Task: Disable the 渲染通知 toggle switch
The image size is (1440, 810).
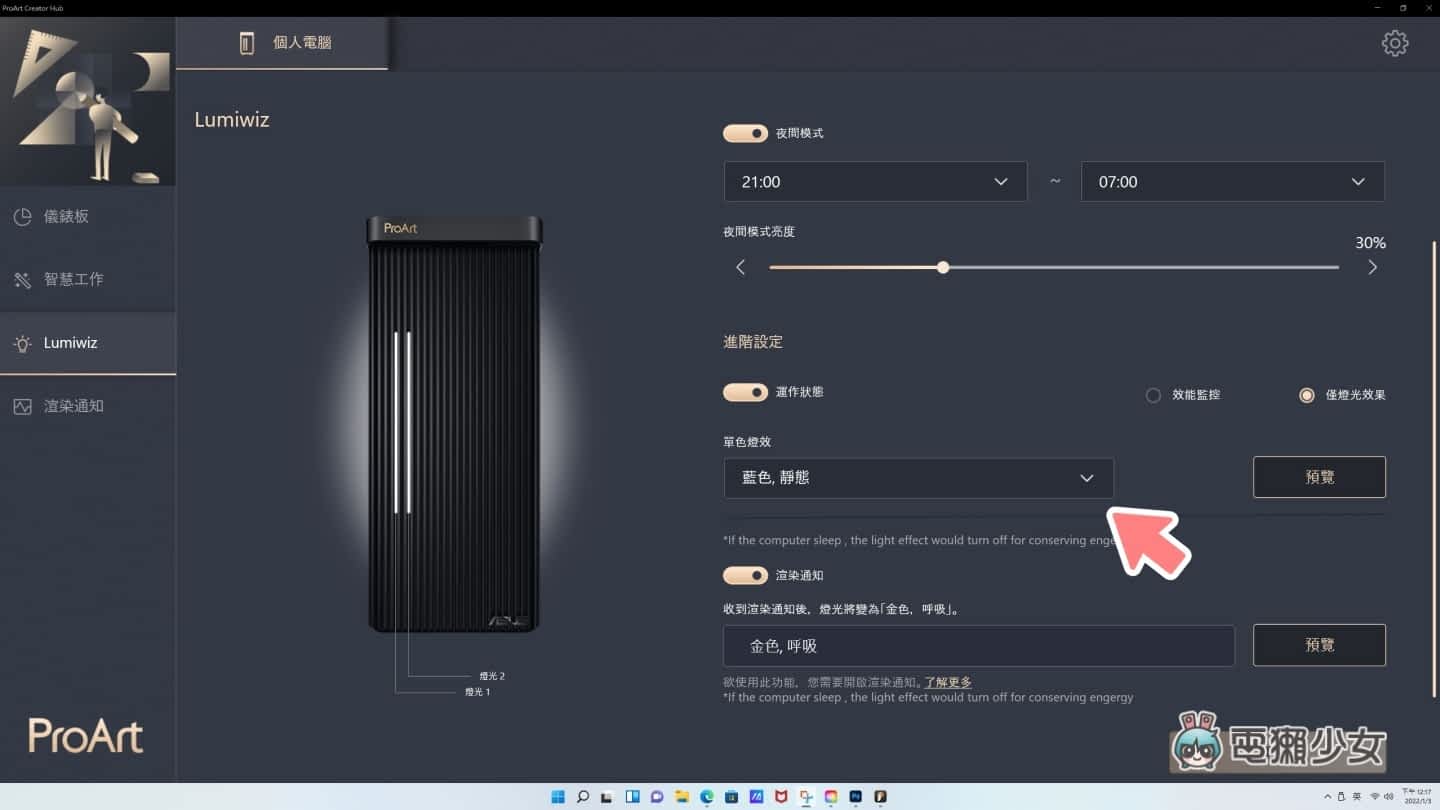Action: point(745,575)
